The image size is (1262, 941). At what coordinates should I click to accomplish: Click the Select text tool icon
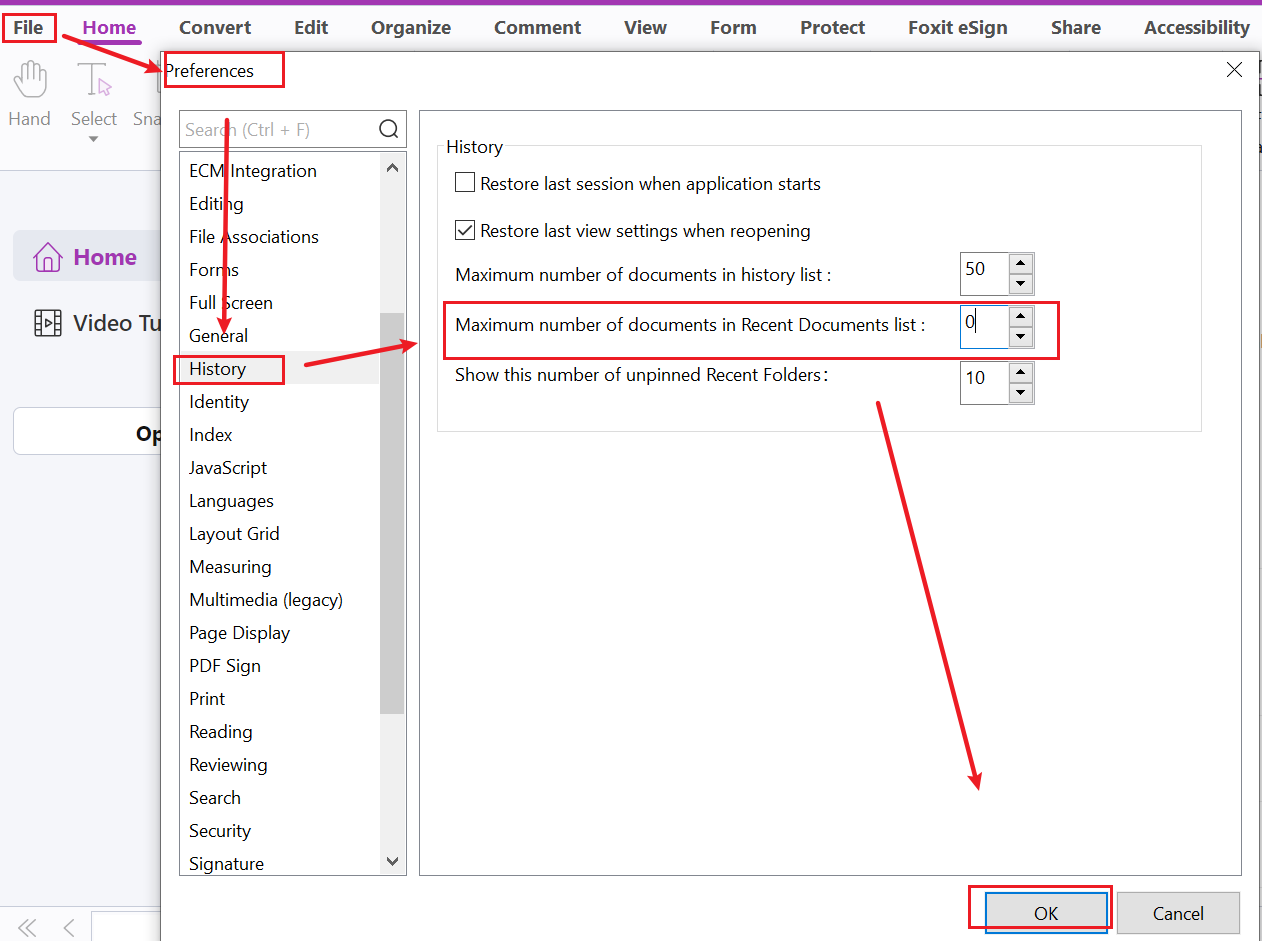(94, 79)
